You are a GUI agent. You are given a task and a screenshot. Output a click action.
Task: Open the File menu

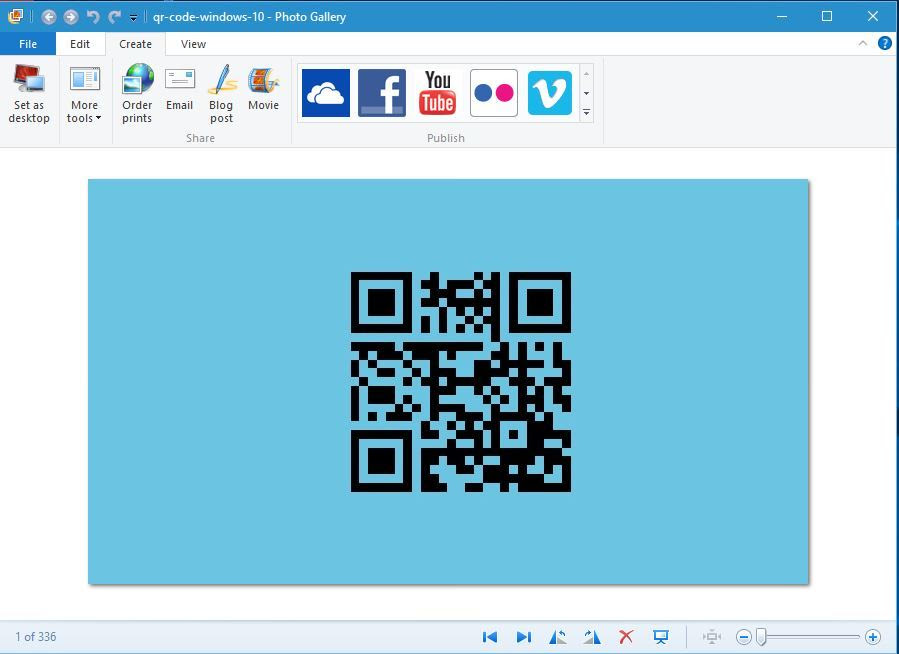28,44
